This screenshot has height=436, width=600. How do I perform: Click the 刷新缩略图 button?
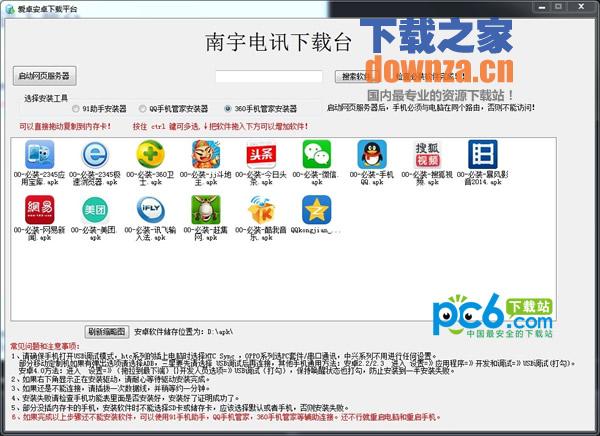click(107, 331)
